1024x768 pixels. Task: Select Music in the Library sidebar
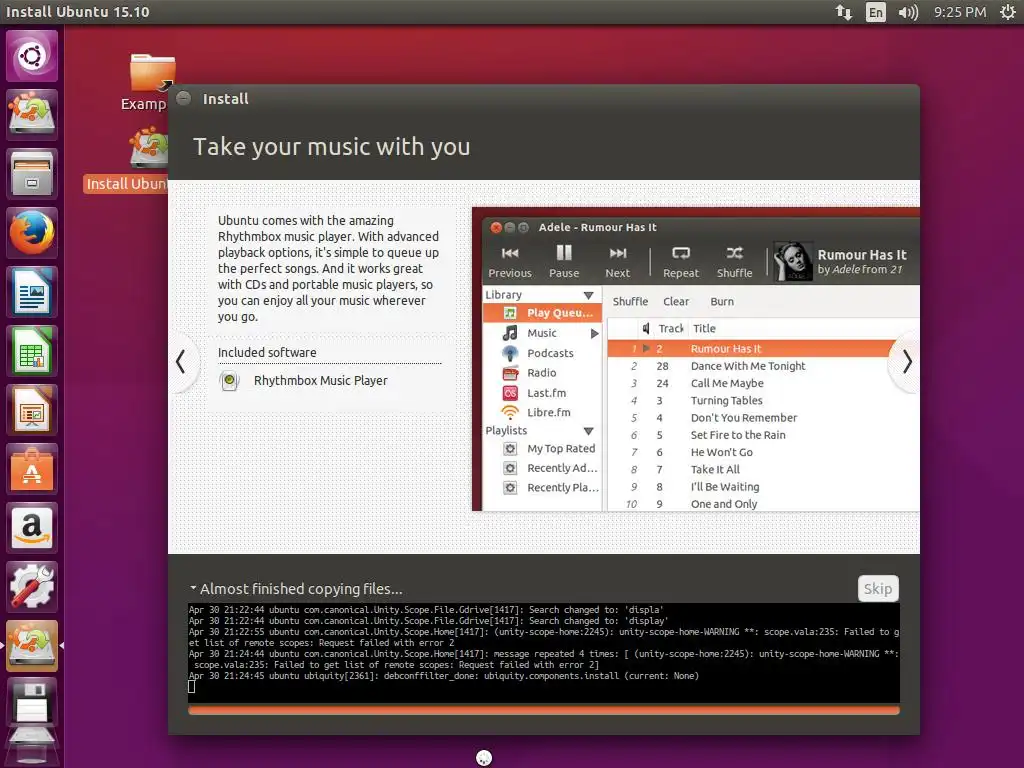[541, 333]
